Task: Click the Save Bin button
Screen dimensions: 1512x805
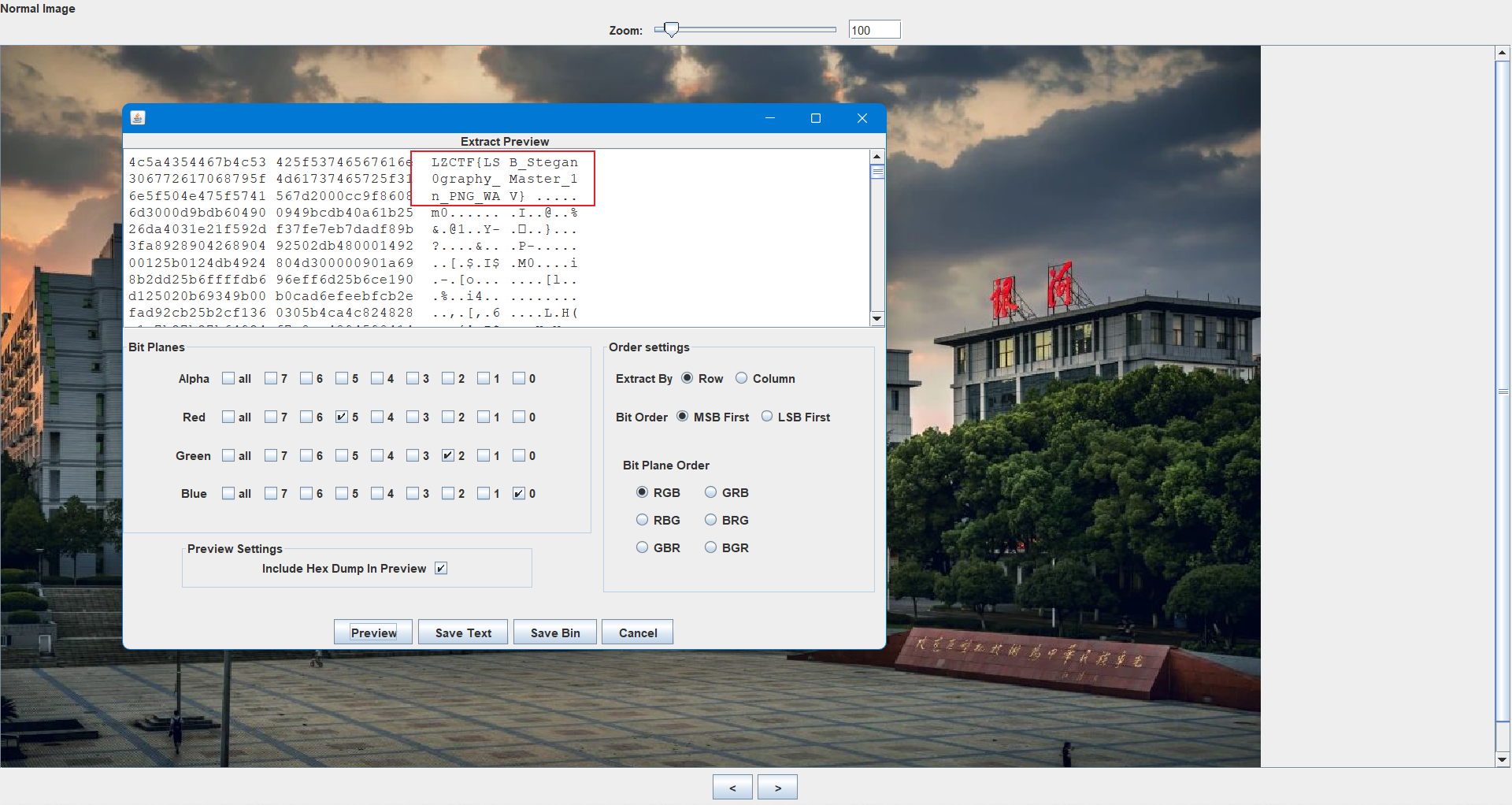Action: [555, 632]
